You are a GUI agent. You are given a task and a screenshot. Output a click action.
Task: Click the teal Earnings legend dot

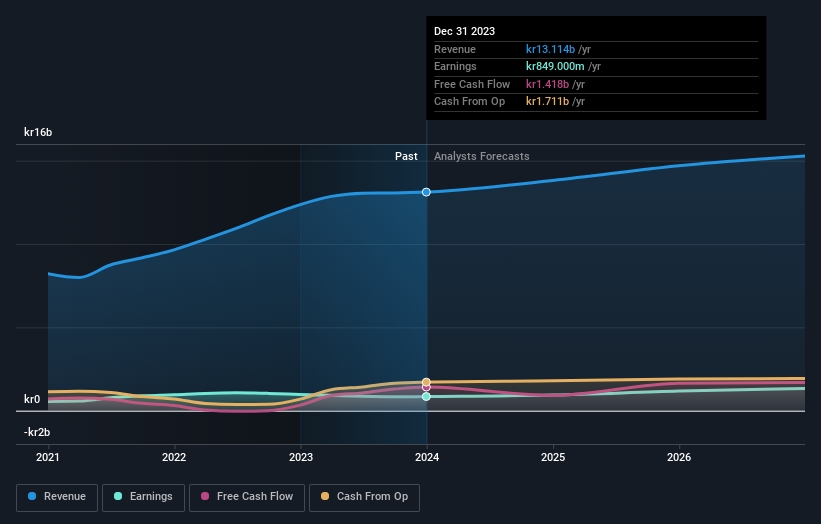pyautogui.click(x=118, y=496)
